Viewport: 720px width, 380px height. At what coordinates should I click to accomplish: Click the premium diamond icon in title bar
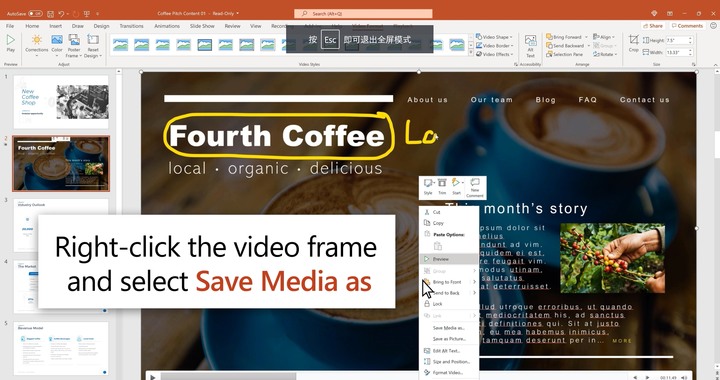[x=654, y=13]
